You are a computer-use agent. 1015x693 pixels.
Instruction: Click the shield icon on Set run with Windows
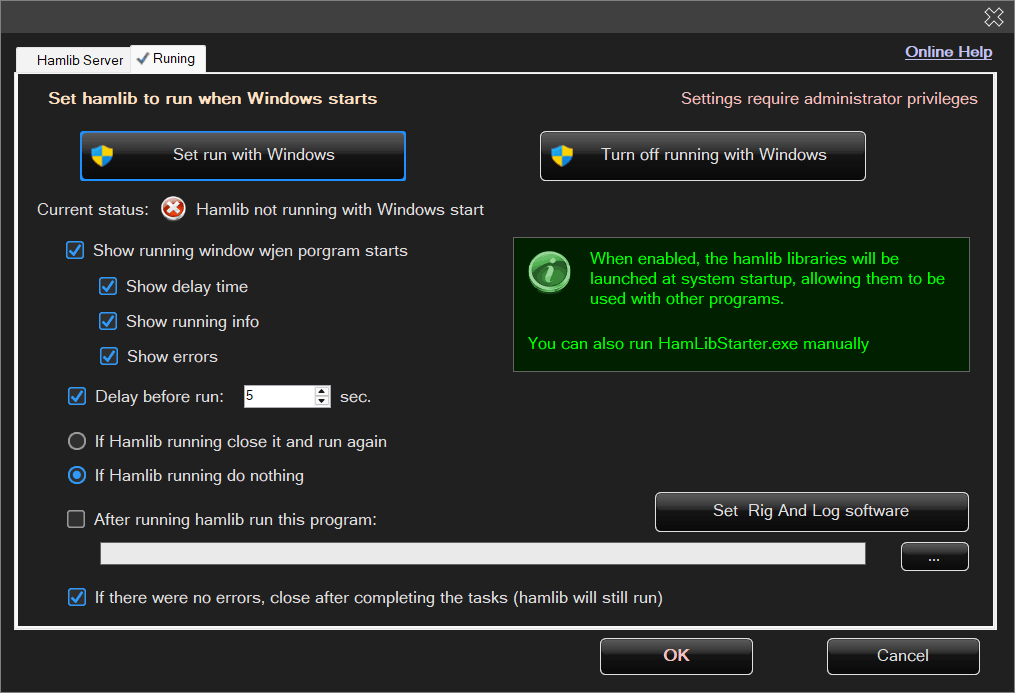click(102, 155)
